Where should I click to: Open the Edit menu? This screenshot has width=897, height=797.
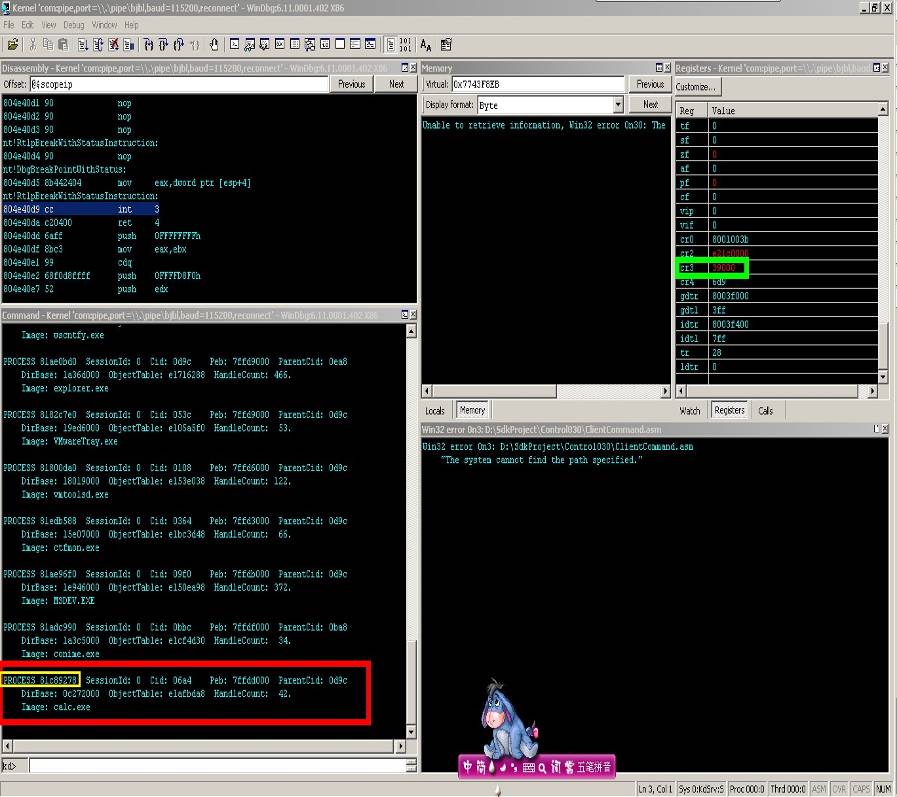tap(27, 25)
